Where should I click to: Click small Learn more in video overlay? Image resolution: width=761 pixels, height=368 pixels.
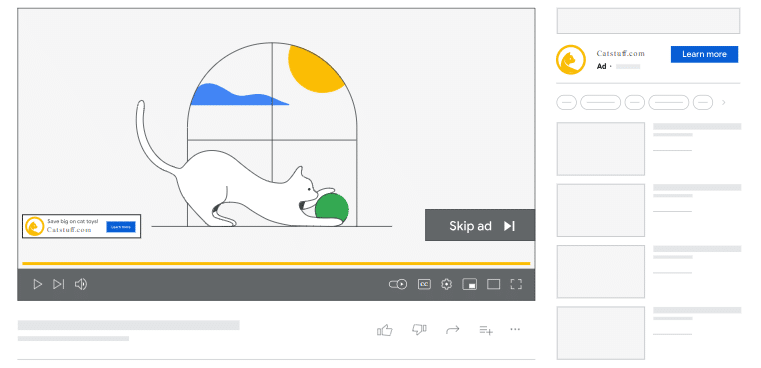121,227
